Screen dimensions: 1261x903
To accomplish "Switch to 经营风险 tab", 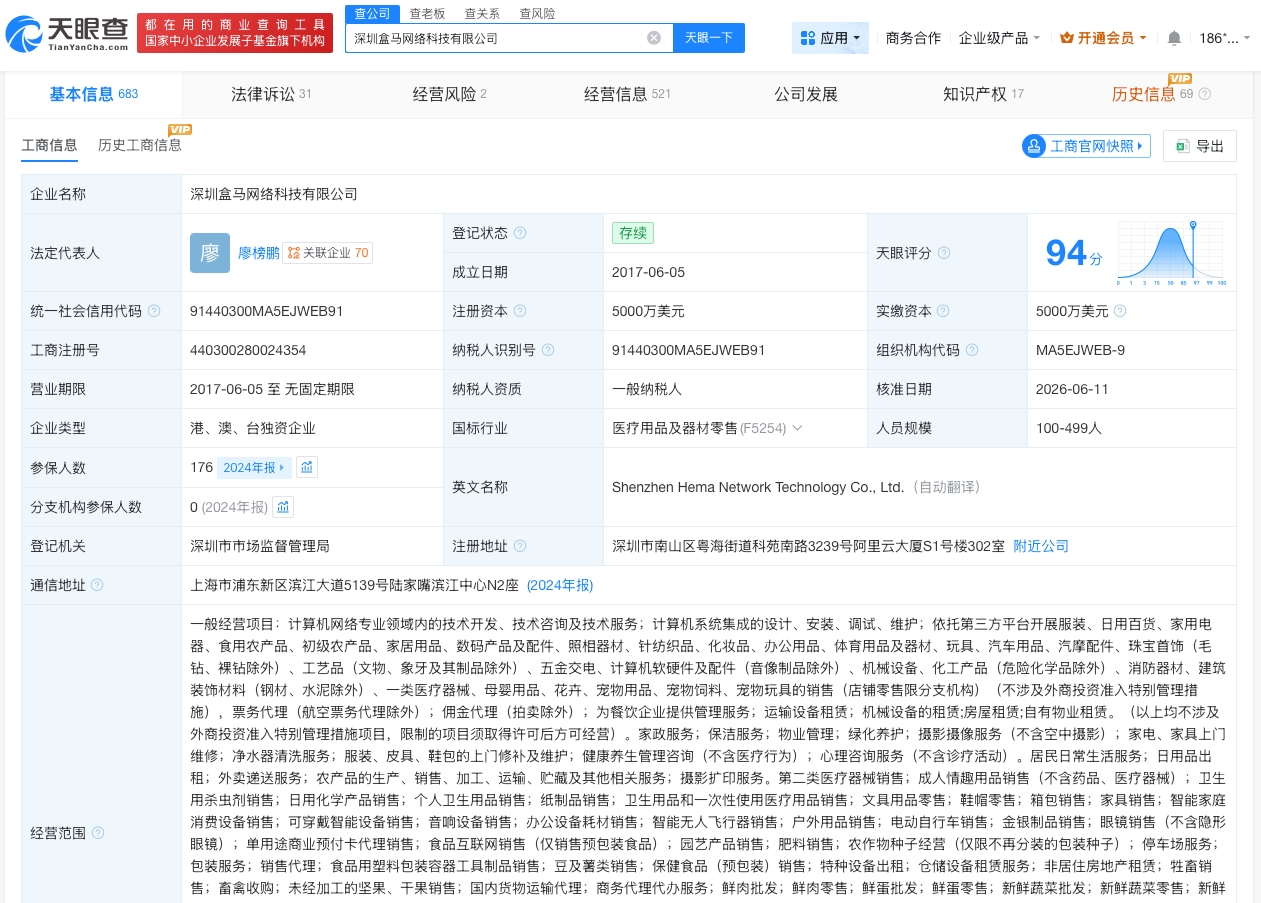I will pos(450,94).
